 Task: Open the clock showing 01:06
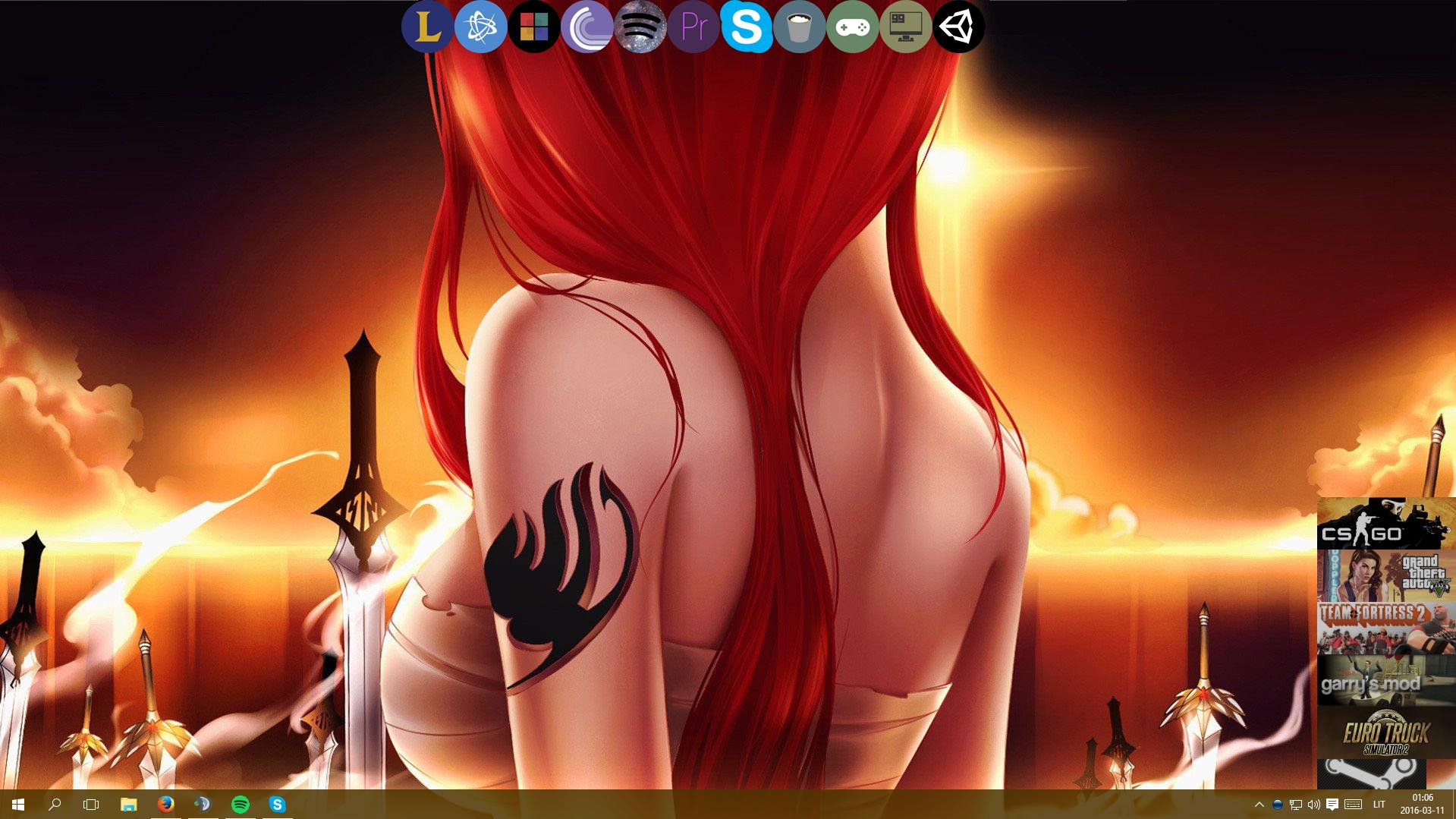(x=1422, y=805)
